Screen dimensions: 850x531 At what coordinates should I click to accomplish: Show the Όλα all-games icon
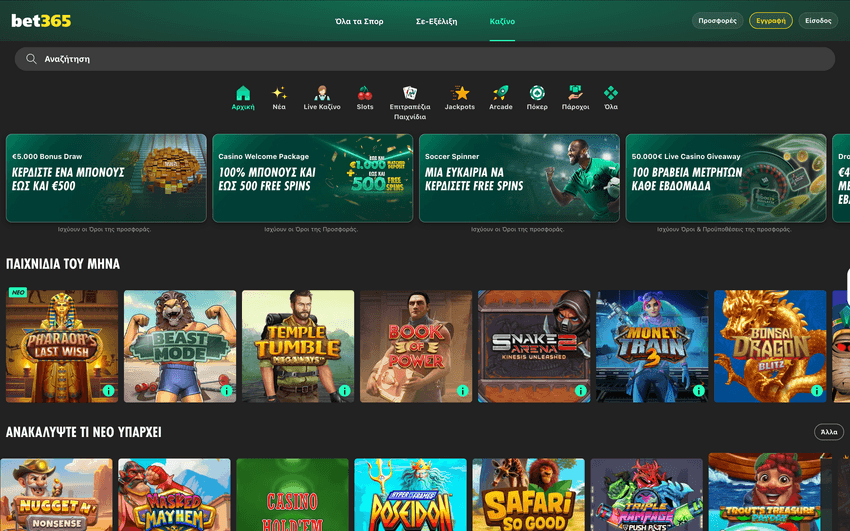611,93
